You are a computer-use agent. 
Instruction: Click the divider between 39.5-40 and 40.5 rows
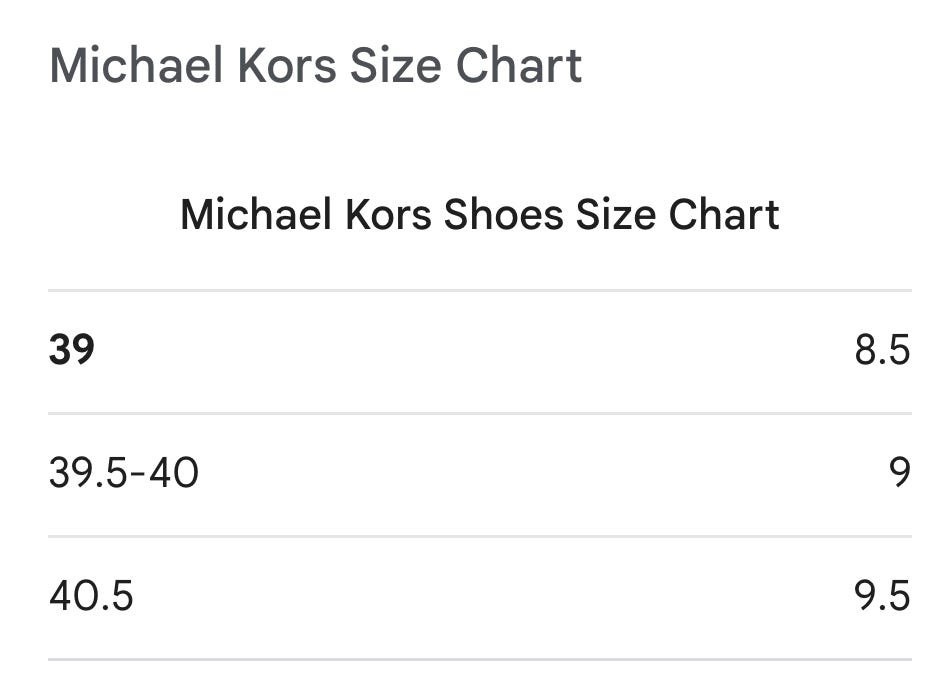click(x=479, y=536)
